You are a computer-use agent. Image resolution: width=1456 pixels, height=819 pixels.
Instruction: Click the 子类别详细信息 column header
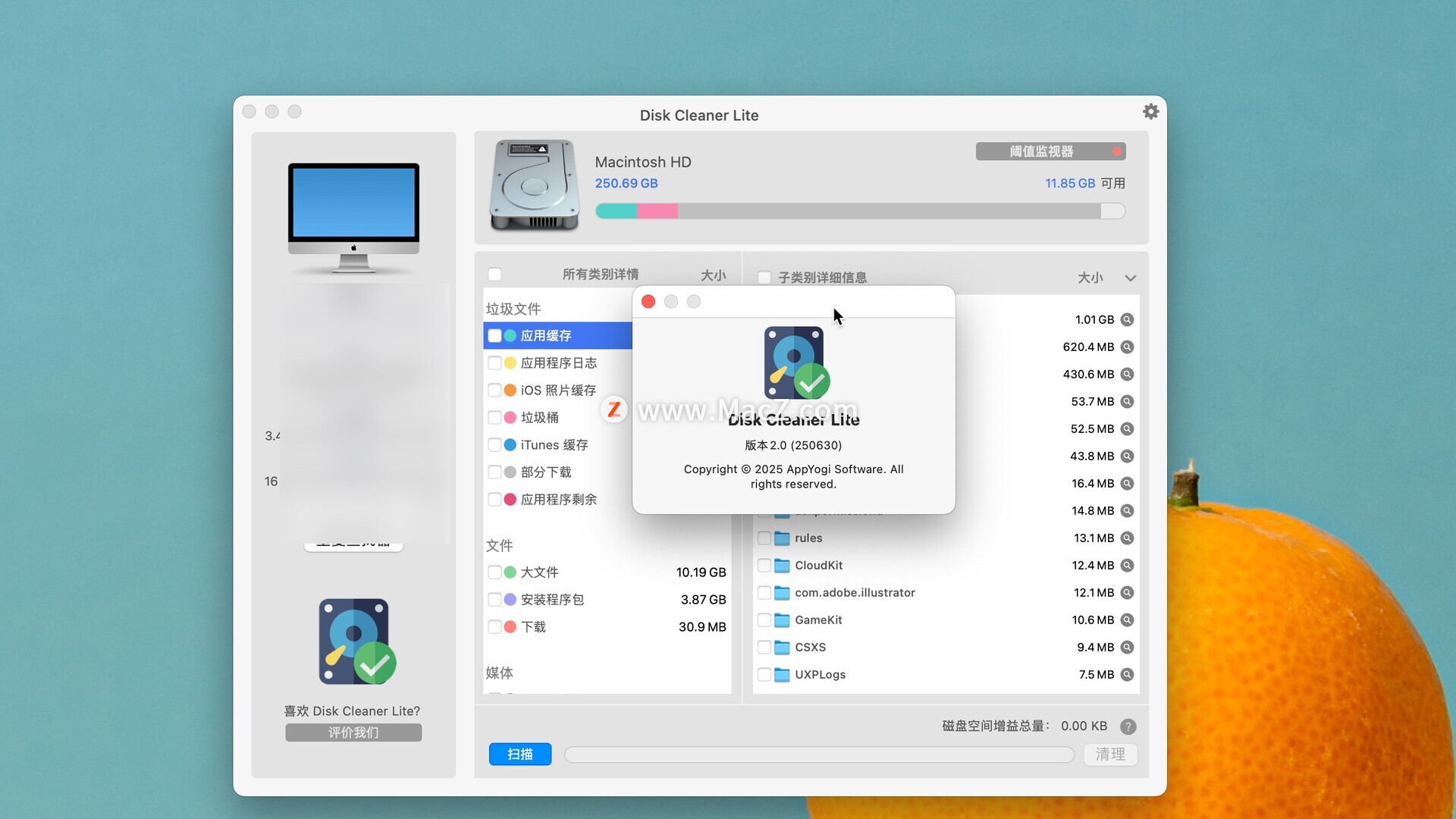(x=823, y=278)
